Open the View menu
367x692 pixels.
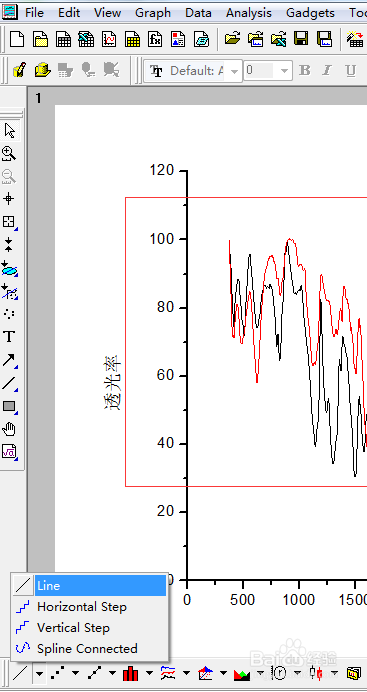pyautogui.click(x=107, y=13)
